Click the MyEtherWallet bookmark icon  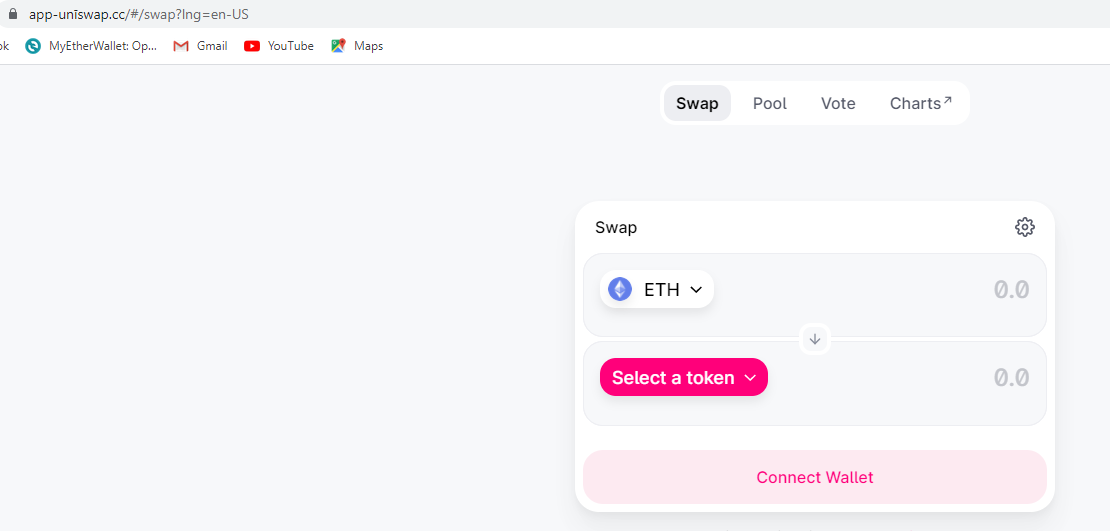click(33, 46)
